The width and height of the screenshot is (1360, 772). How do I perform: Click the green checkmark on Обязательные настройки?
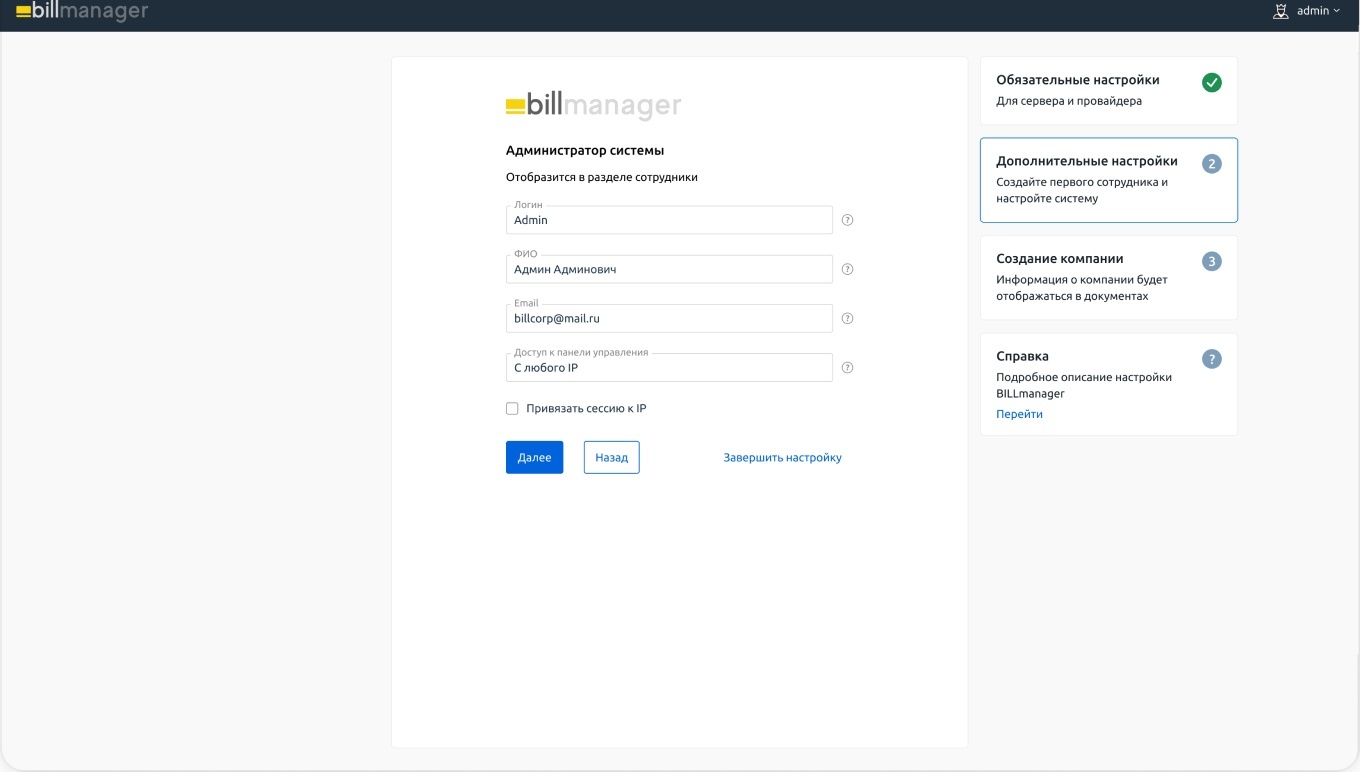[1211, 83]
